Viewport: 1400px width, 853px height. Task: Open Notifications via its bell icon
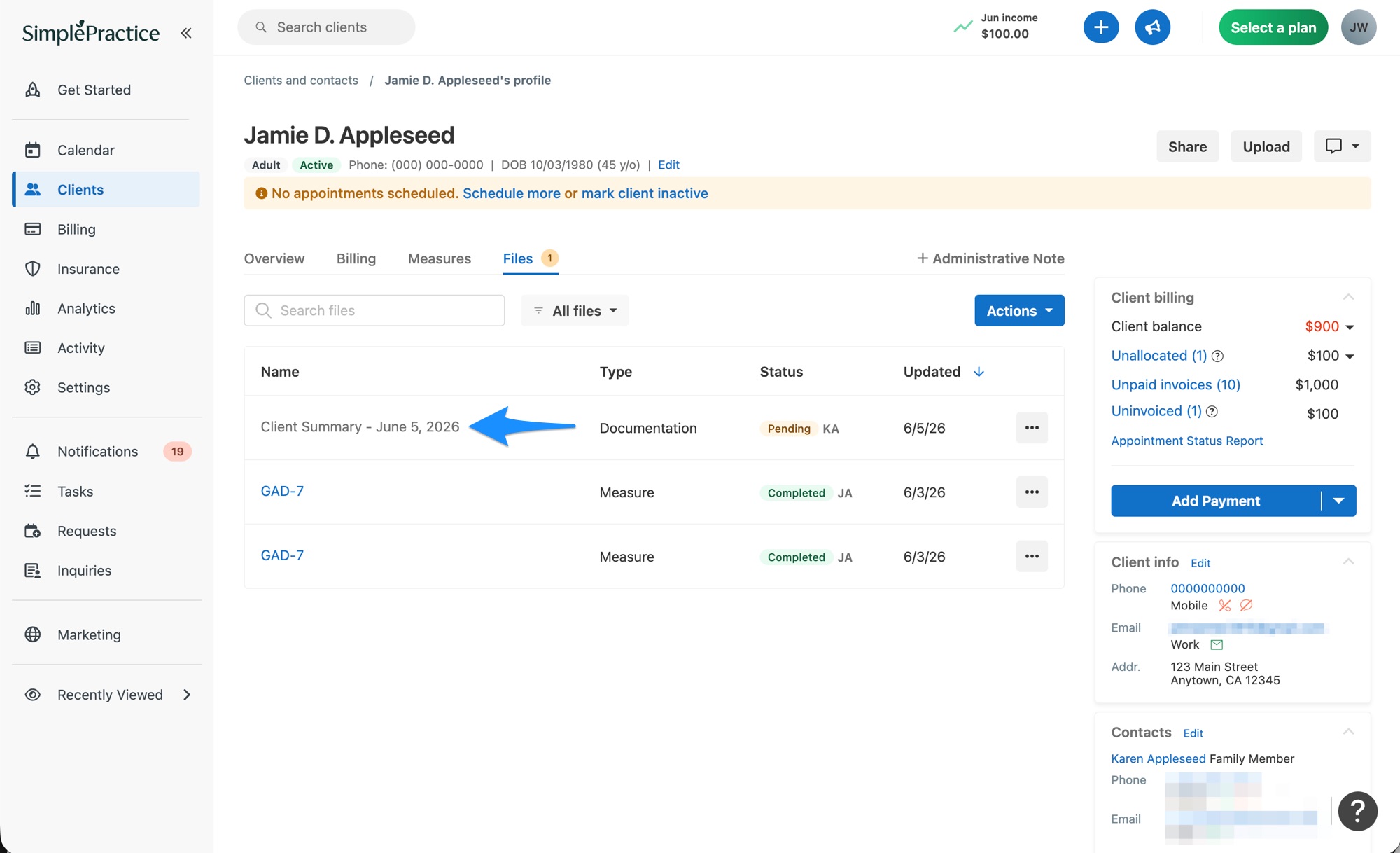click(33, 451)
